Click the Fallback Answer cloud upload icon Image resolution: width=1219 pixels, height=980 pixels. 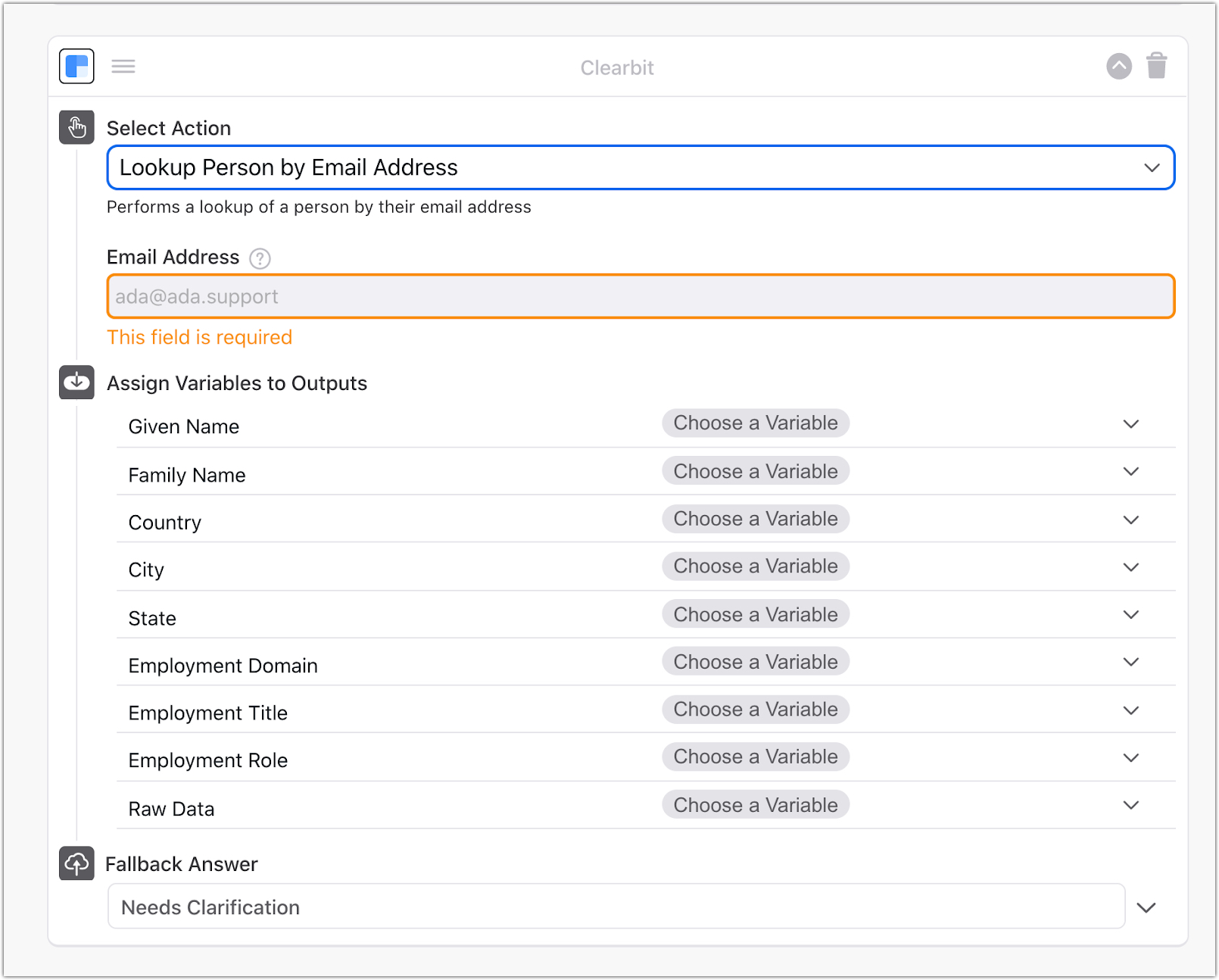click(76, 863)
